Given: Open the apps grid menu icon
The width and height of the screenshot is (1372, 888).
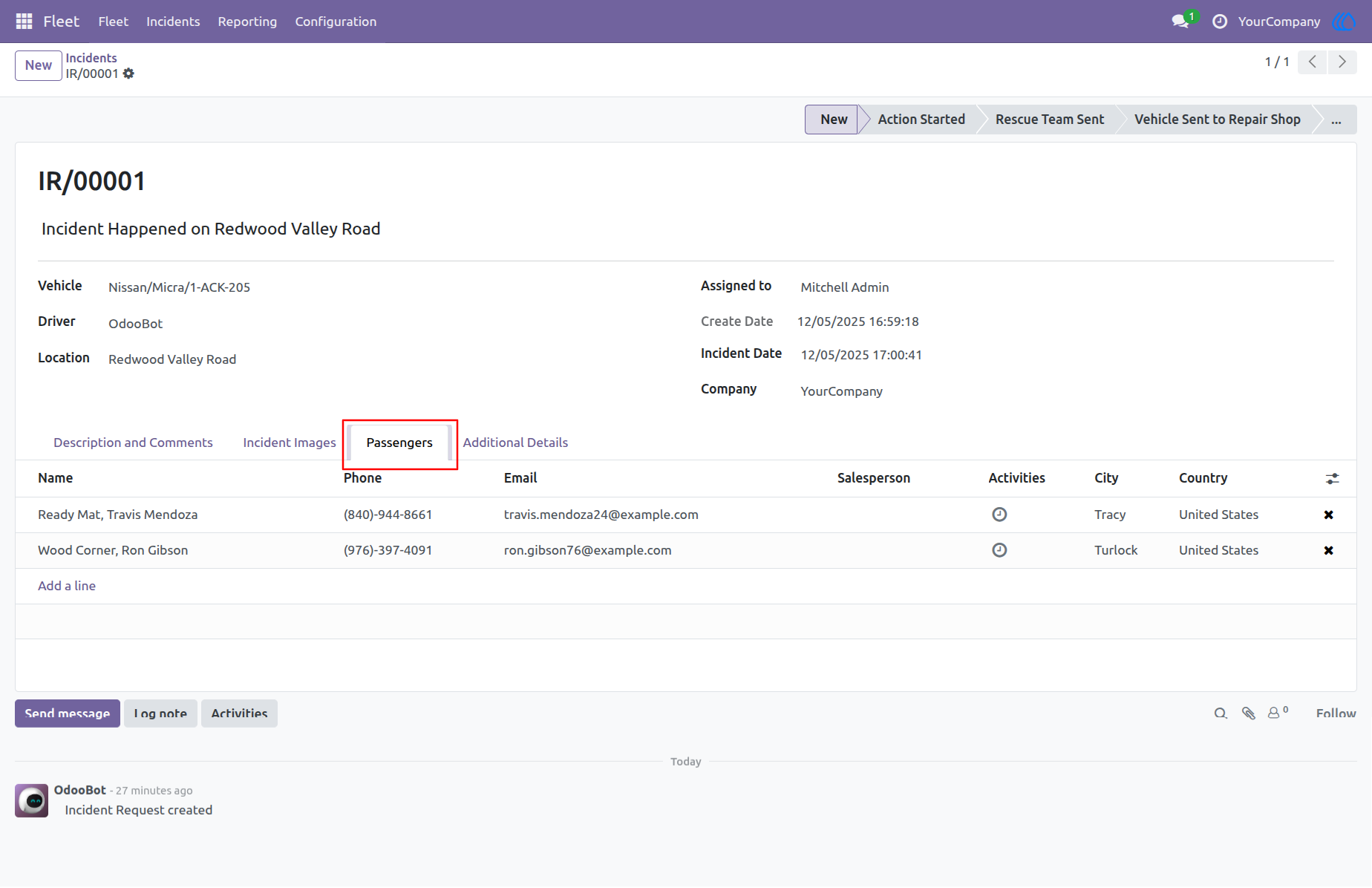Looking at the screenshot, I should 24,22.
